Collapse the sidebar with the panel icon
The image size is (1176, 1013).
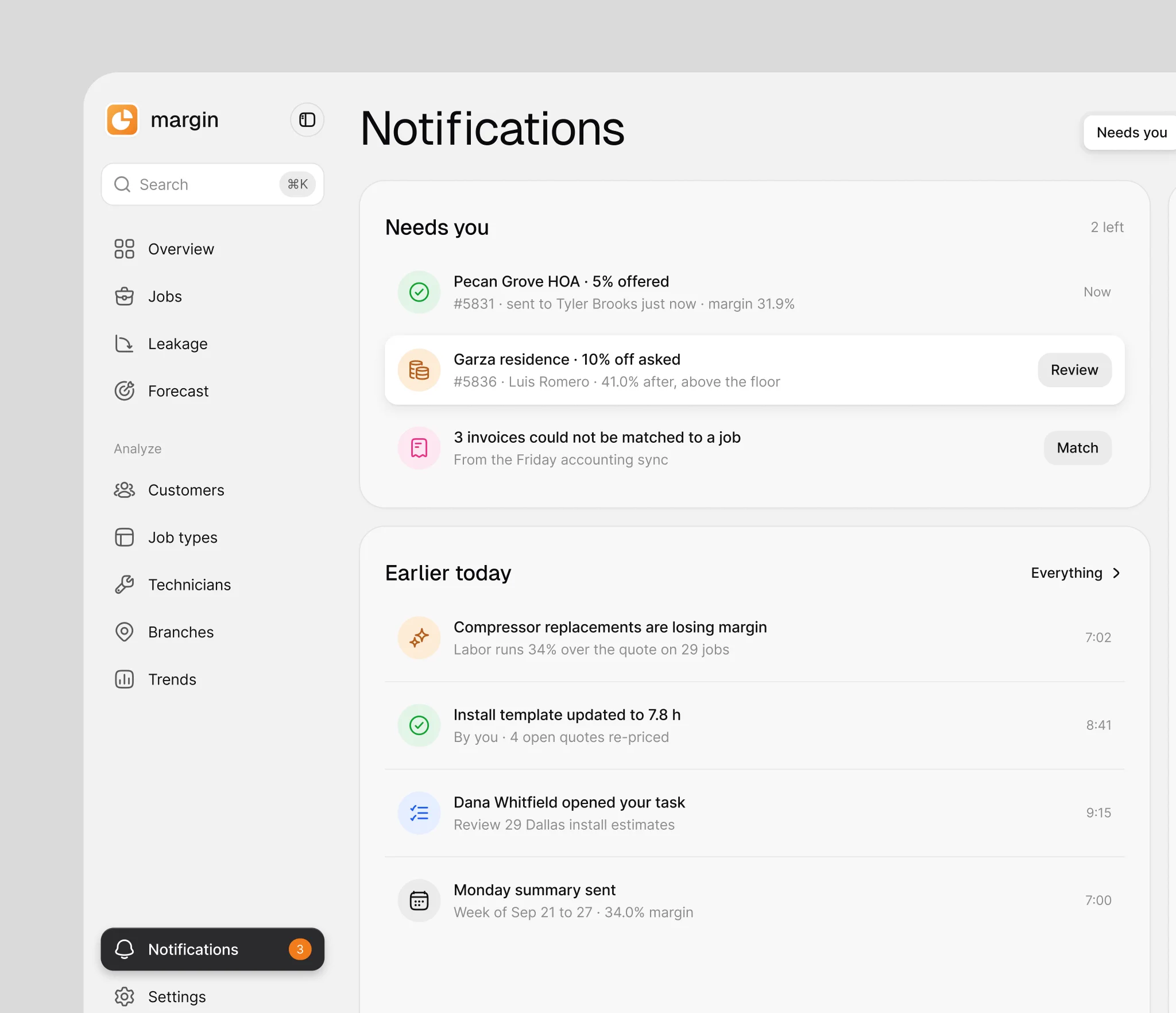pyautogui.click(x=307, y=120)
